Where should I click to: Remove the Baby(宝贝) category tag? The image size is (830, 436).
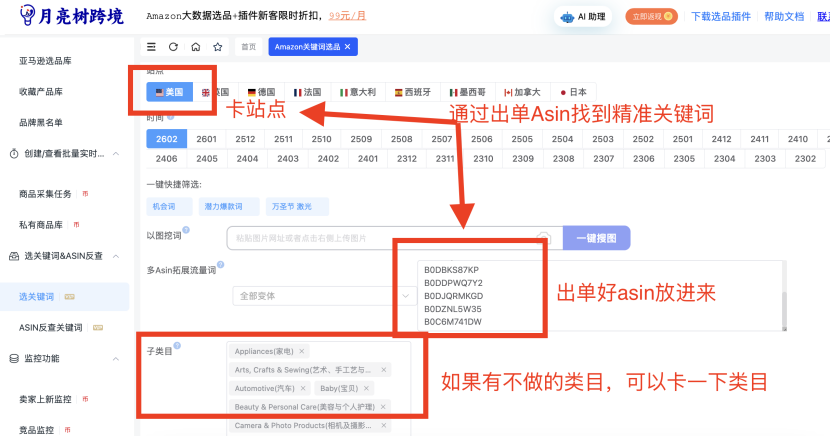[x=367, y=388]
